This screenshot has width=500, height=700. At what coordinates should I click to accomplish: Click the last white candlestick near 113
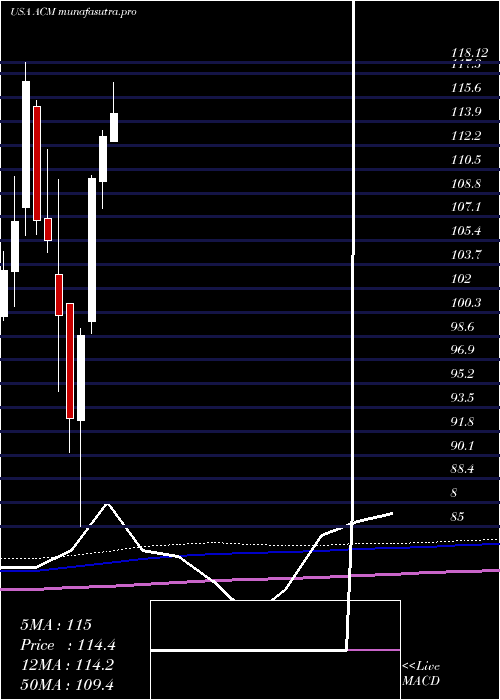pyautogui.click(x=114, y=127)
